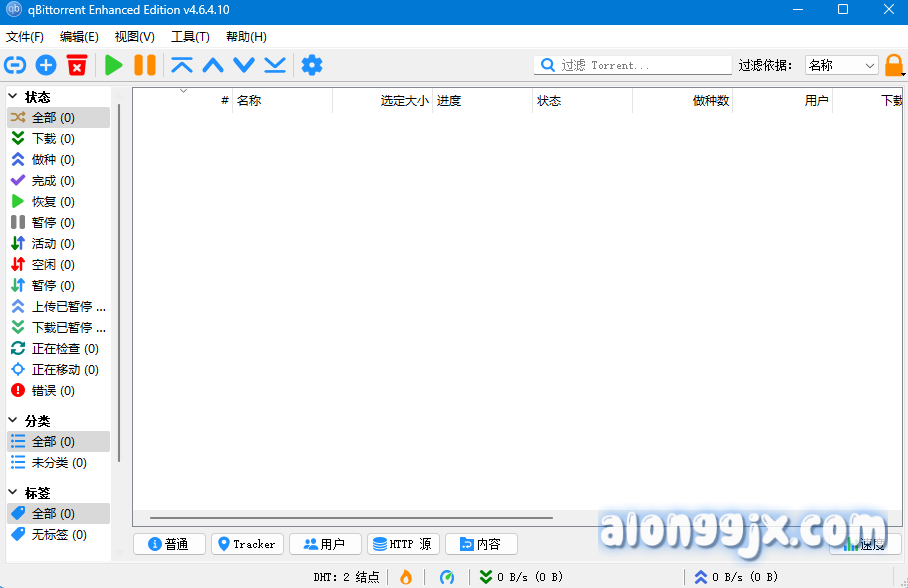Open options via blue gear icon

pos(312,65)
